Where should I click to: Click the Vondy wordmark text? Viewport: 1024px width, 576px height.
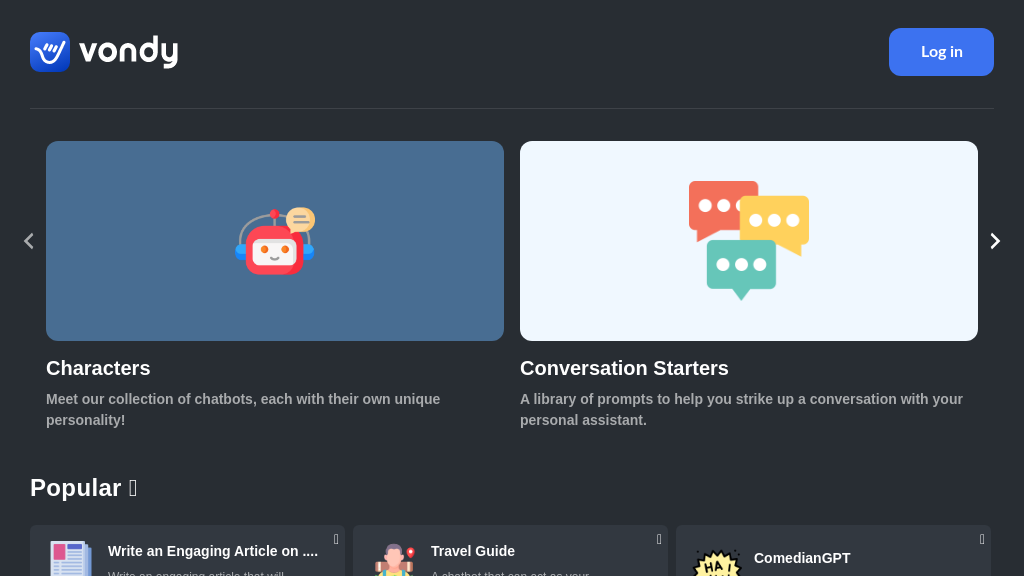[128, 51]
